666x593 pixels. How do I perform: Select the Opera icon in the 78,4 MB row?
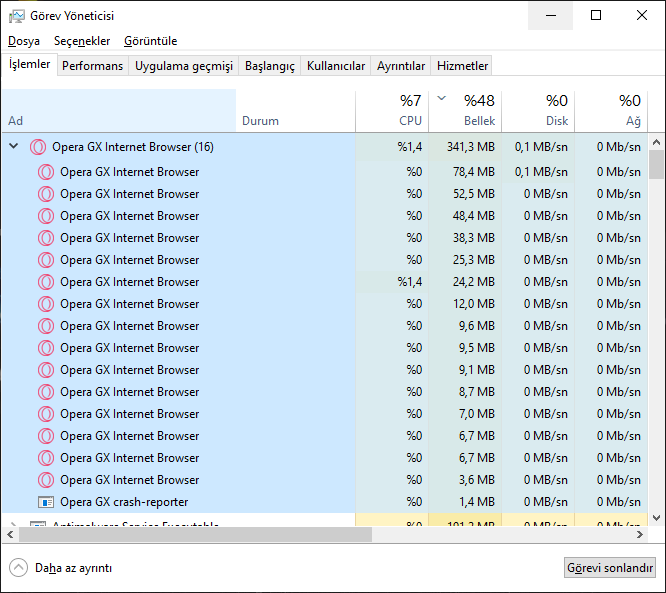pos(46,172)
